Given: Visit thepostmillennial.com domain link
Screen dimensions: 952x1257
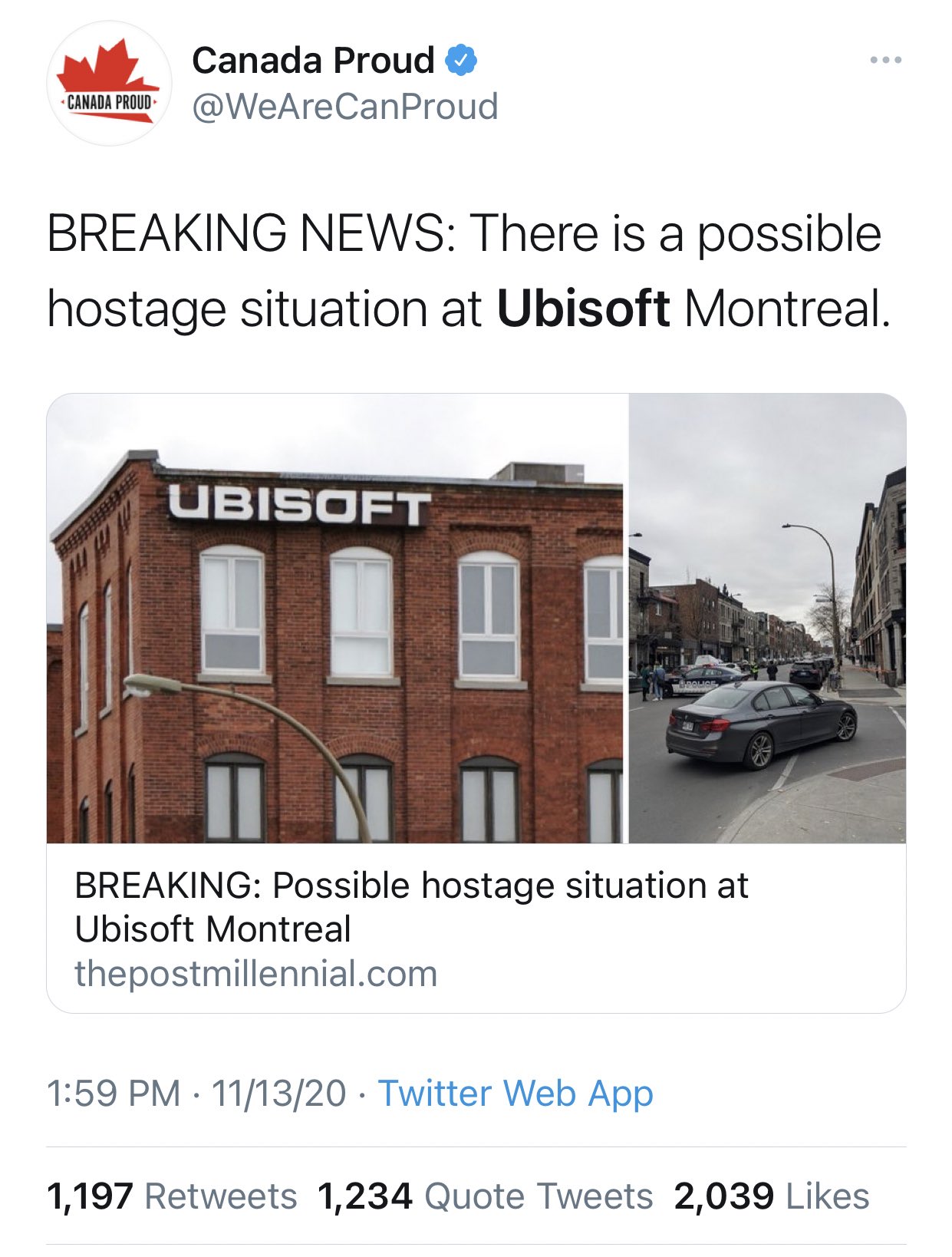Looking at the screenshot, I should click(x=256, y=974).
